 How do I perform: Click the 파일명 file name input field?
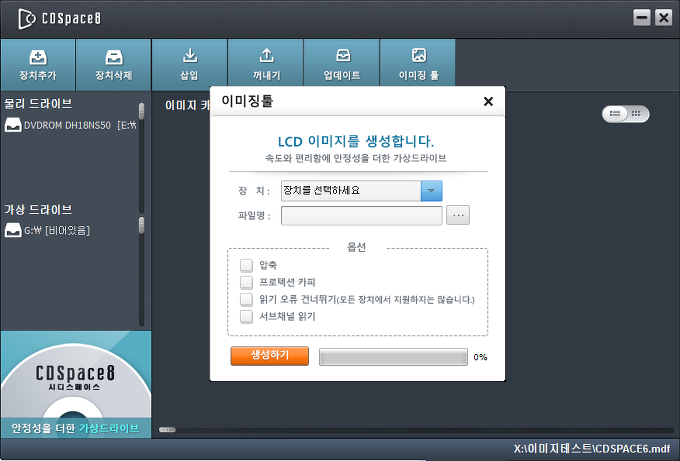tap(362, 216)
